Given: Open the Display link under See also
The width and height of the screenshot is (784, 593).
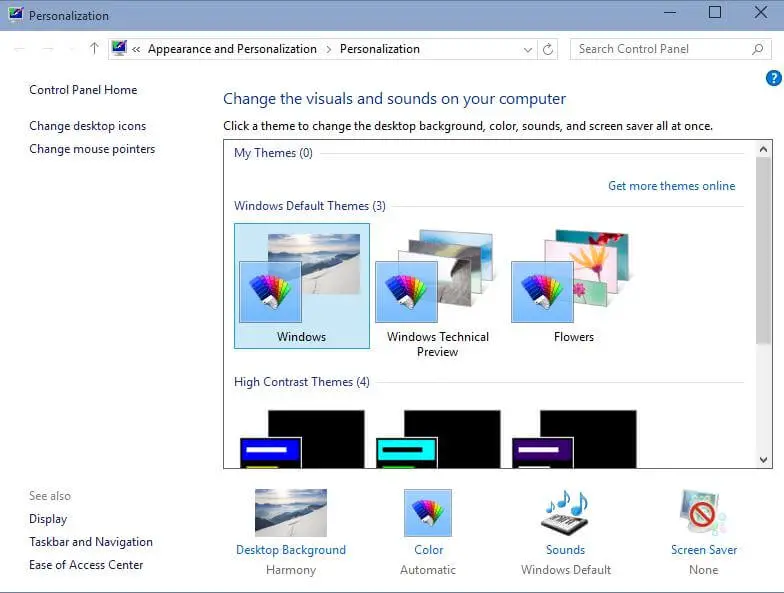Looking at the screenshot, I should 48,519.
